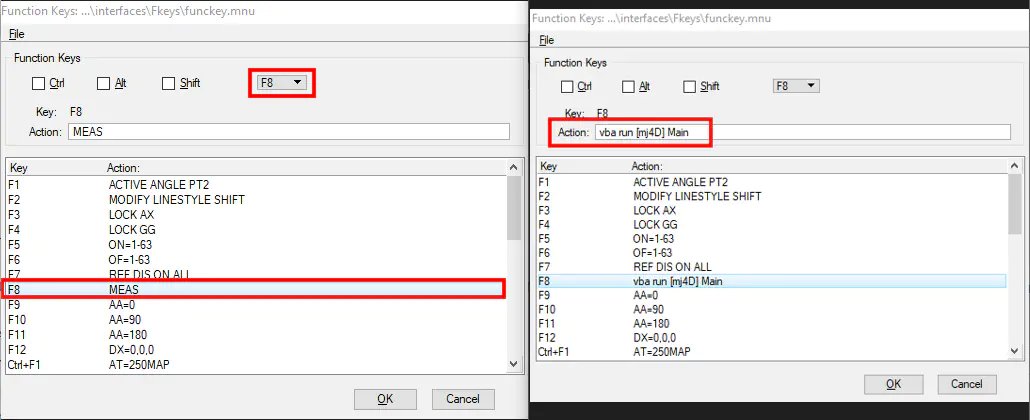Select F2 row in right window list
1030x420 pixels.
click(772, 196)
